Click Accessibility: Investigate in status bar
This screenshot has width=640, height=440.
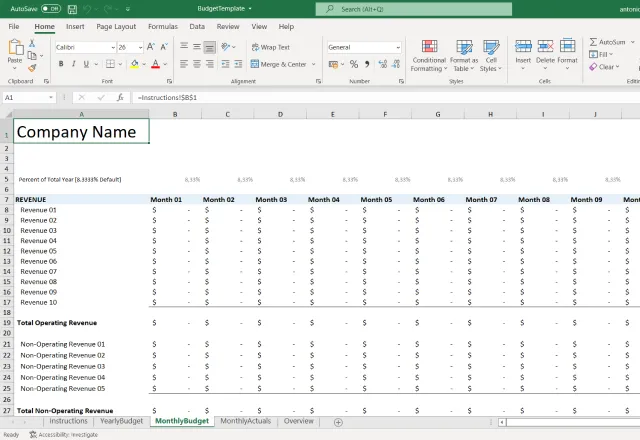click(64, 435)
